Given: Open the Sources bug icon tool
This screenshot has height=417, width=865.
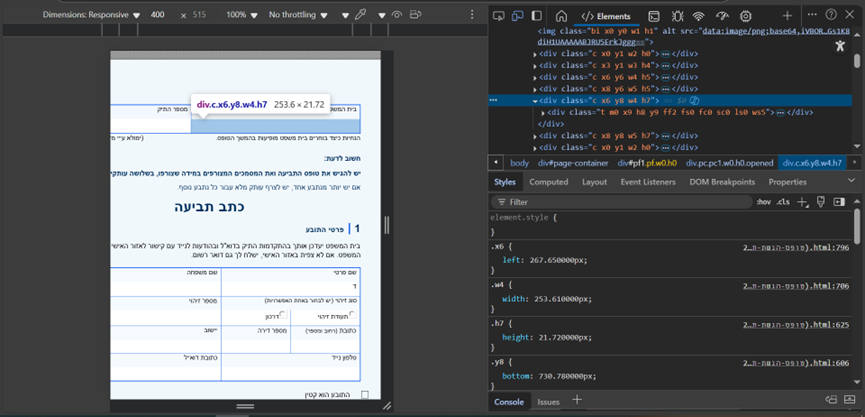Looking at the screenshot, I should coord(677,16).
